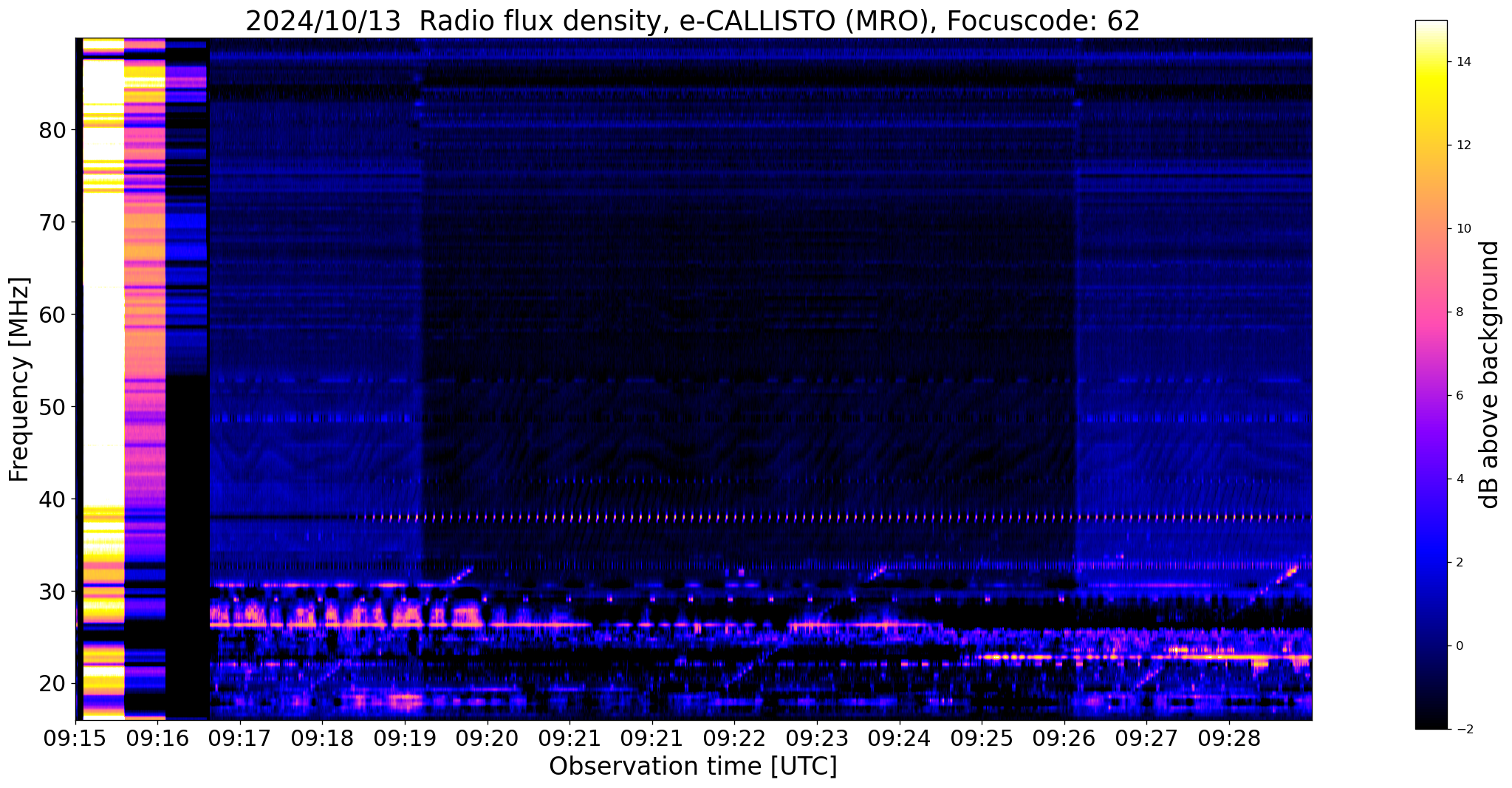
Task: Click the 09:24 time tick label
Action: pyautogui.click(x=900, y=739)
